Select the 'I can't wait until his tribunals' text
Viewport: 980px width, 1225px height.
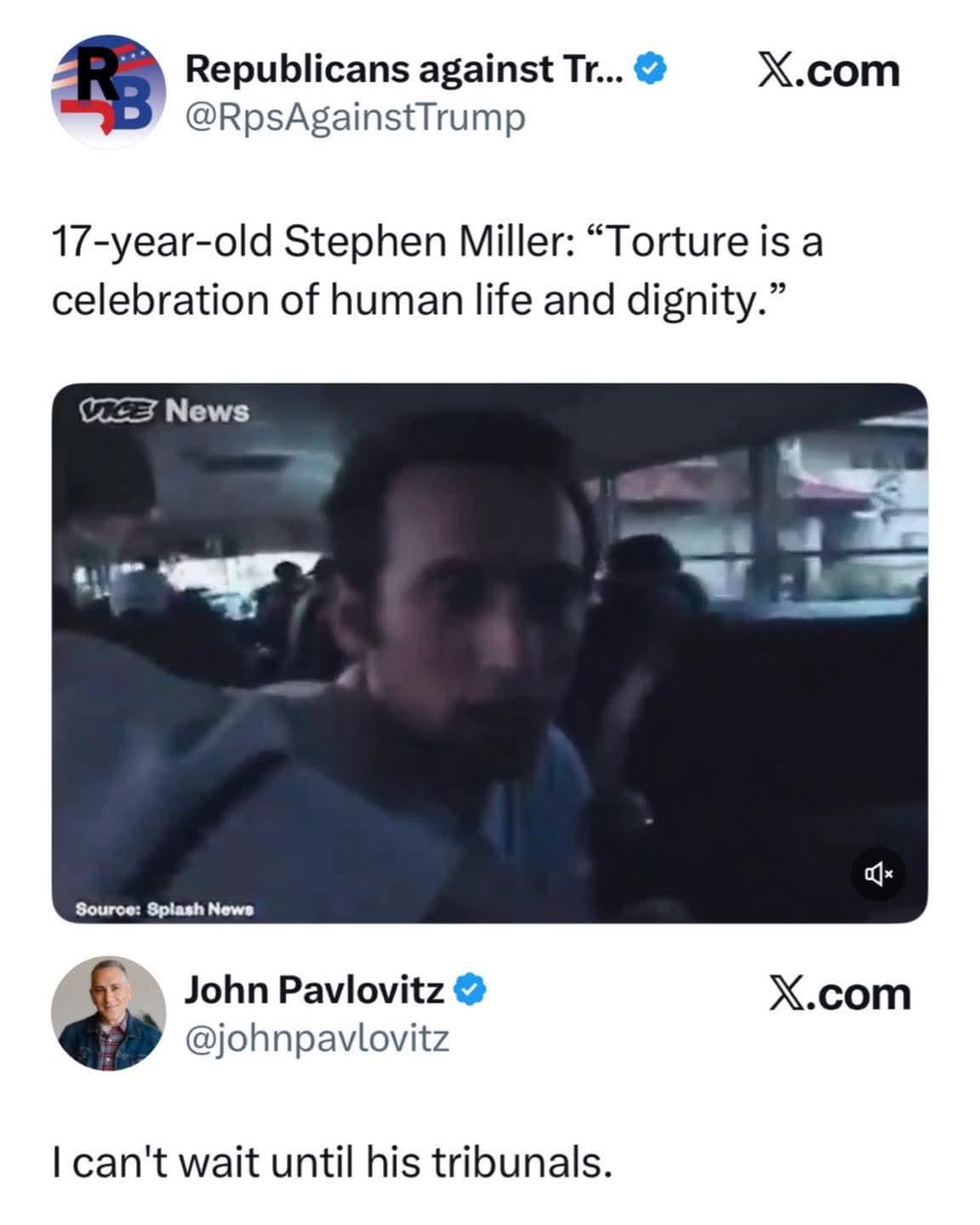tap(332, 1162)
